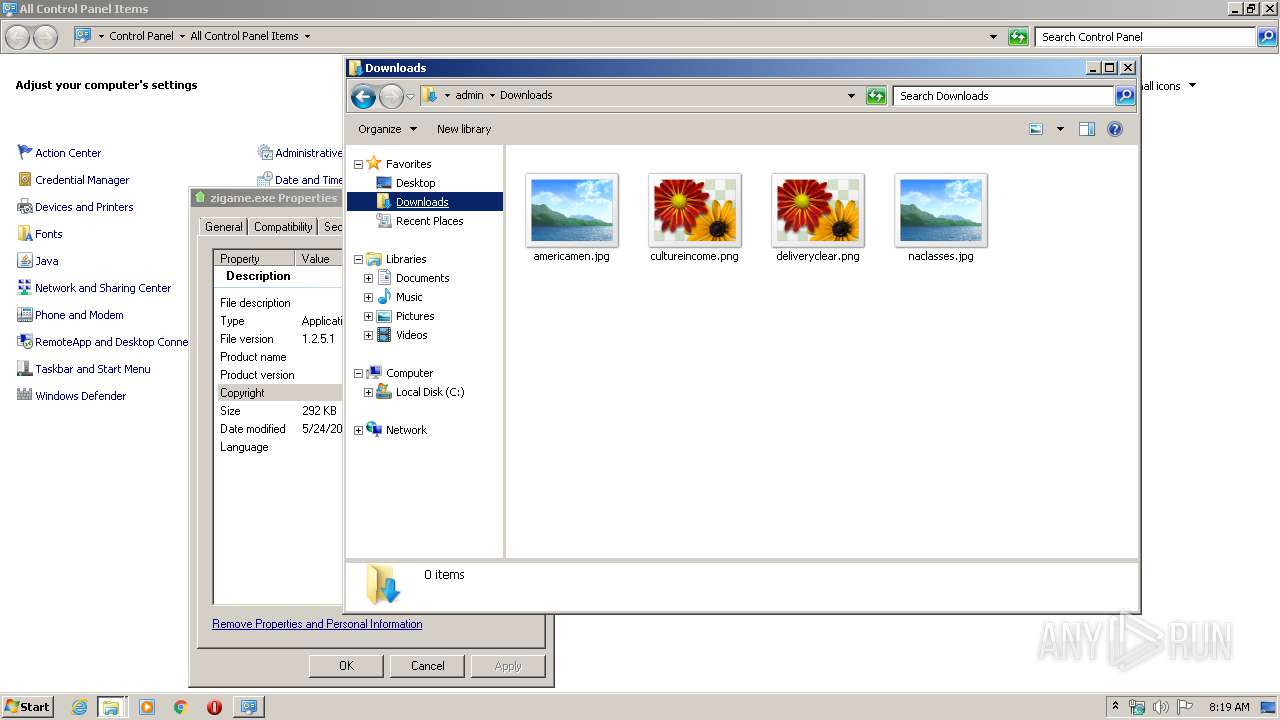This screenshot has width=1280, height=720.
Task: Open Windows Defender
Action: coord(81,396)
